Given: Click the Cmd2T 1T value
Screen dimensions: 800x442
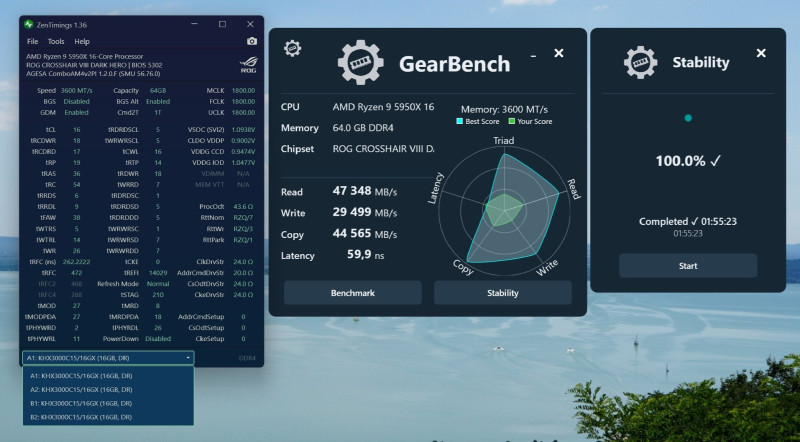Looking at the screenshot, I should click(x=158, y=112).
